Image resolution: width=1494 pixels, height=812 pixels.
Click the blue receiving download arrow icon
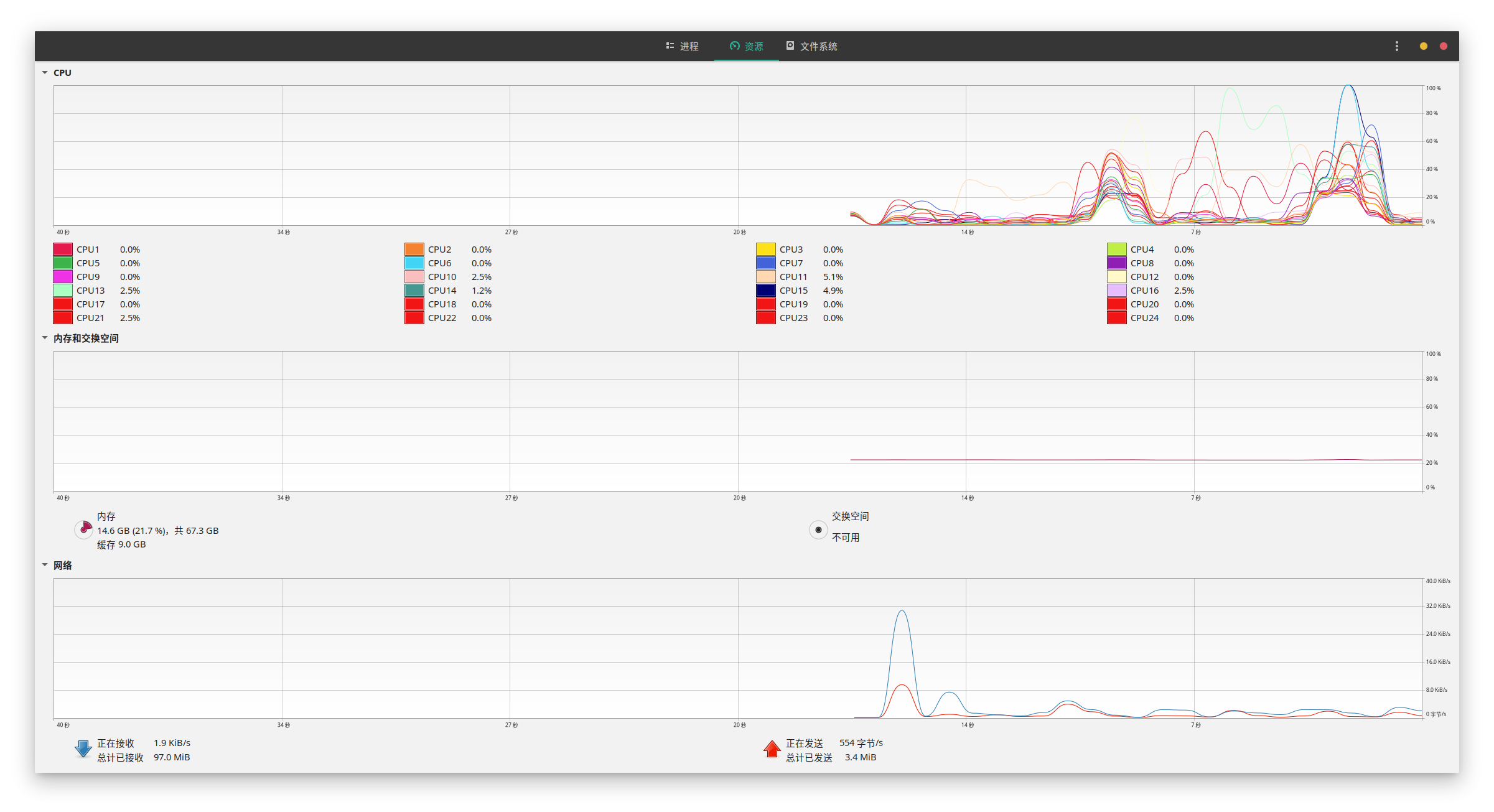83,749
